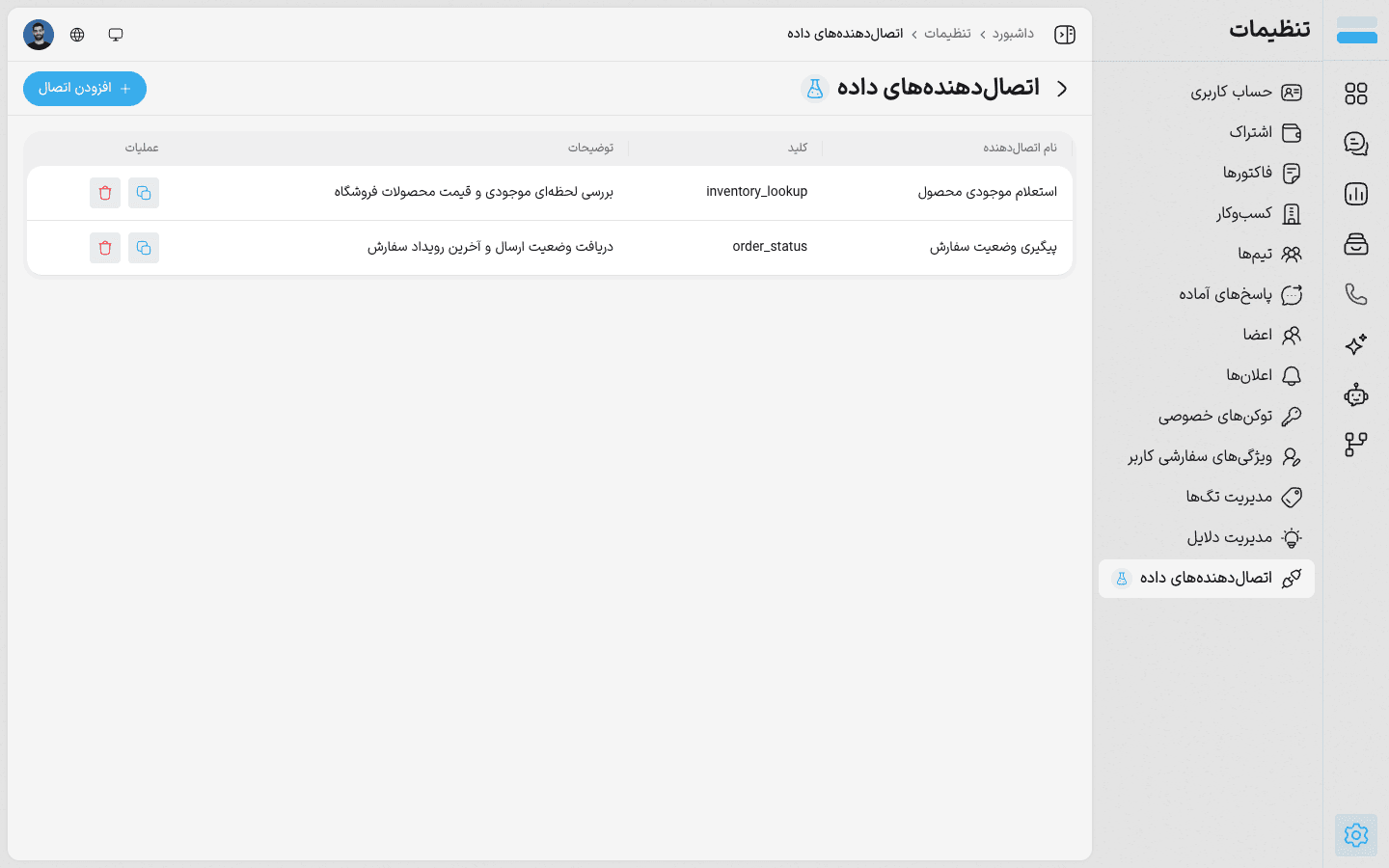Copy the inventory_lookup connector

pos(144,193)
